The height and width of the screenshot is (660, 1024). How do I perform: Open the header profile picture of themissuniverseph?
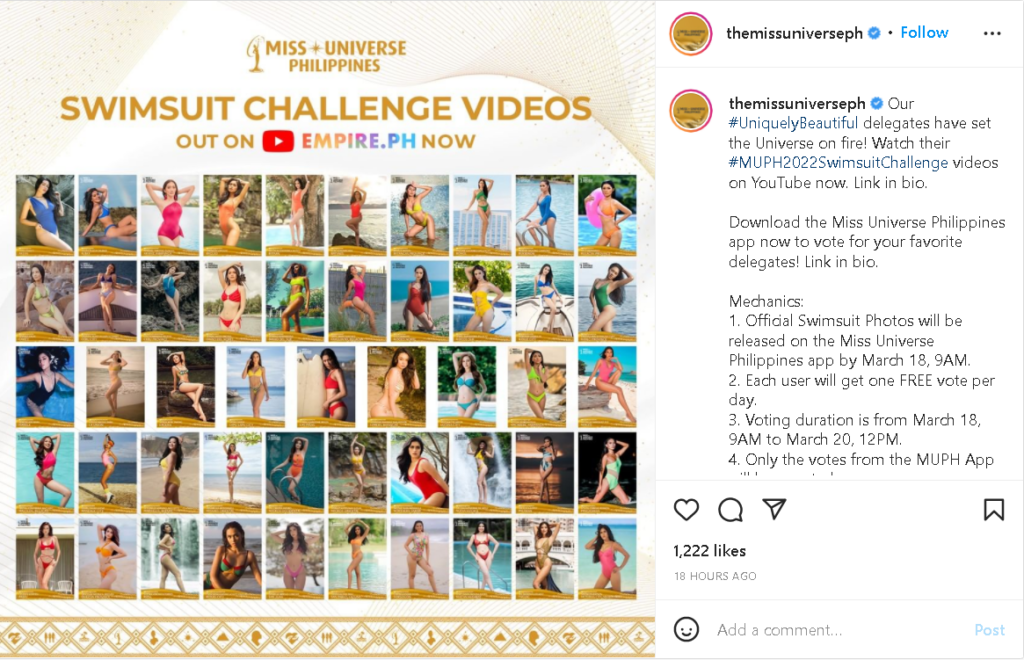690,33
